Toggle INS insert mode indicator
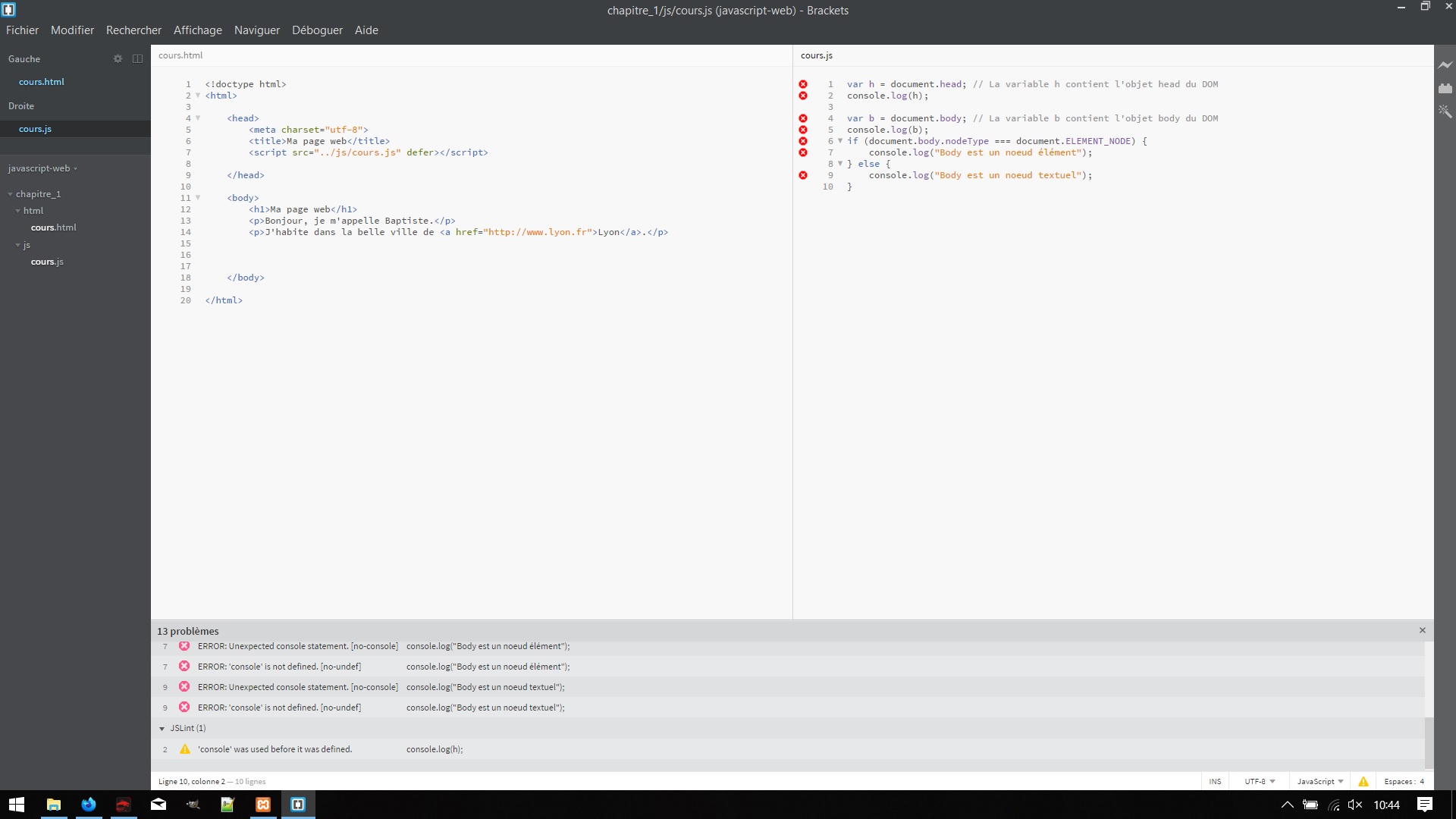The image size is (1456, 819). click(x=1215, y=781)
